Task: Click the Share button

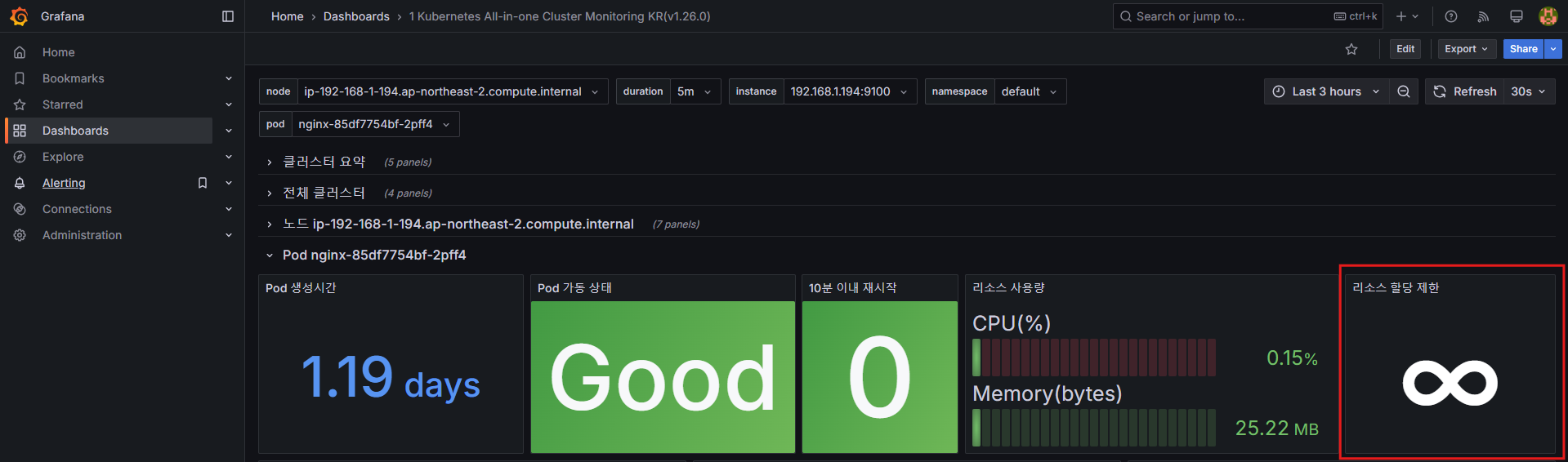Action: point(1524,49)
